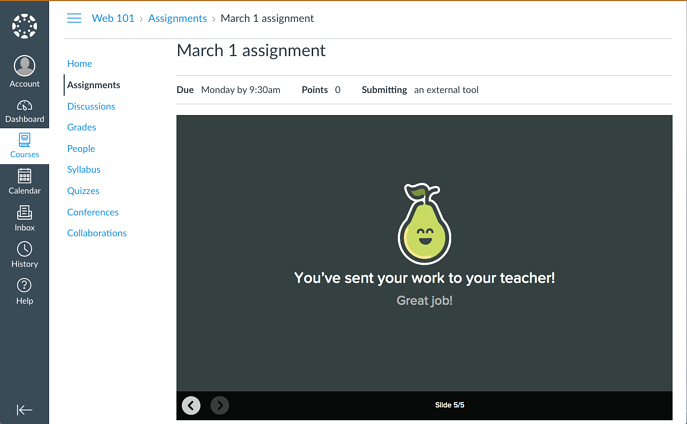Click the Points value 0
The width and height of the screenshot is (687, 424).
(x=337, y=90)
